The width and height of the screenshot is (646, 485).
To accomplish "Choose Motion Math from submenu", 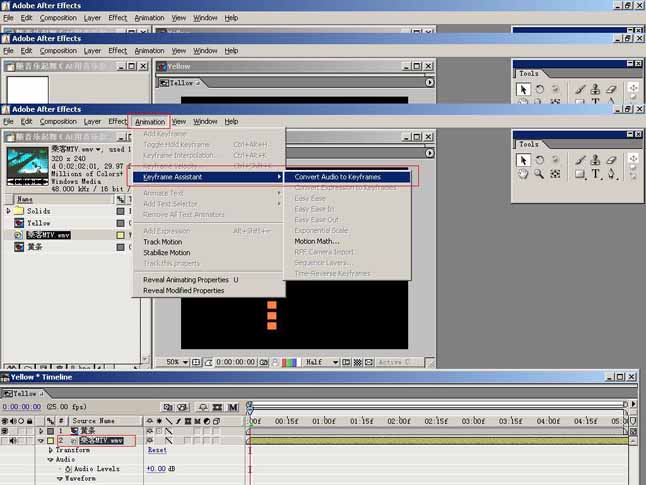I will tap(317, 241).
